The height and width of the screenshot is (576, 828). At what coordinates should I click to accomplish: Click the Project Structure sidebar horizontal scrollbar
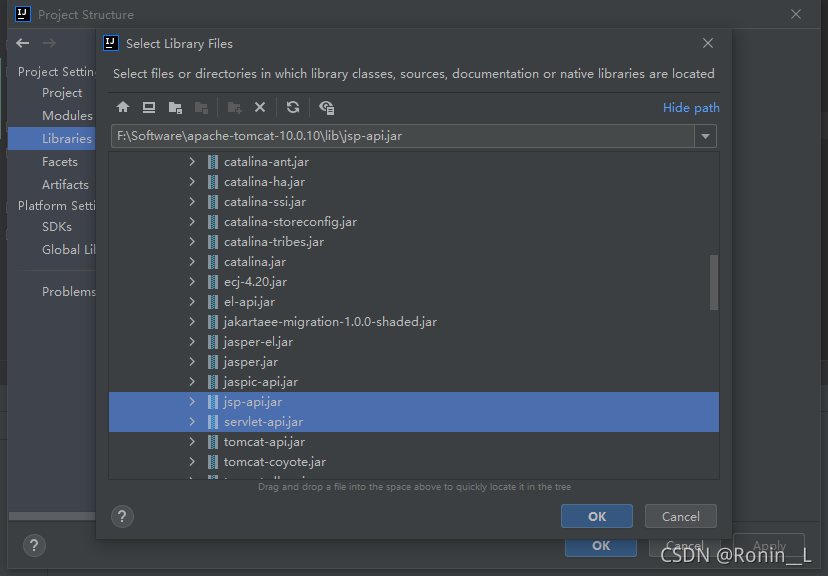coord(52,516)
